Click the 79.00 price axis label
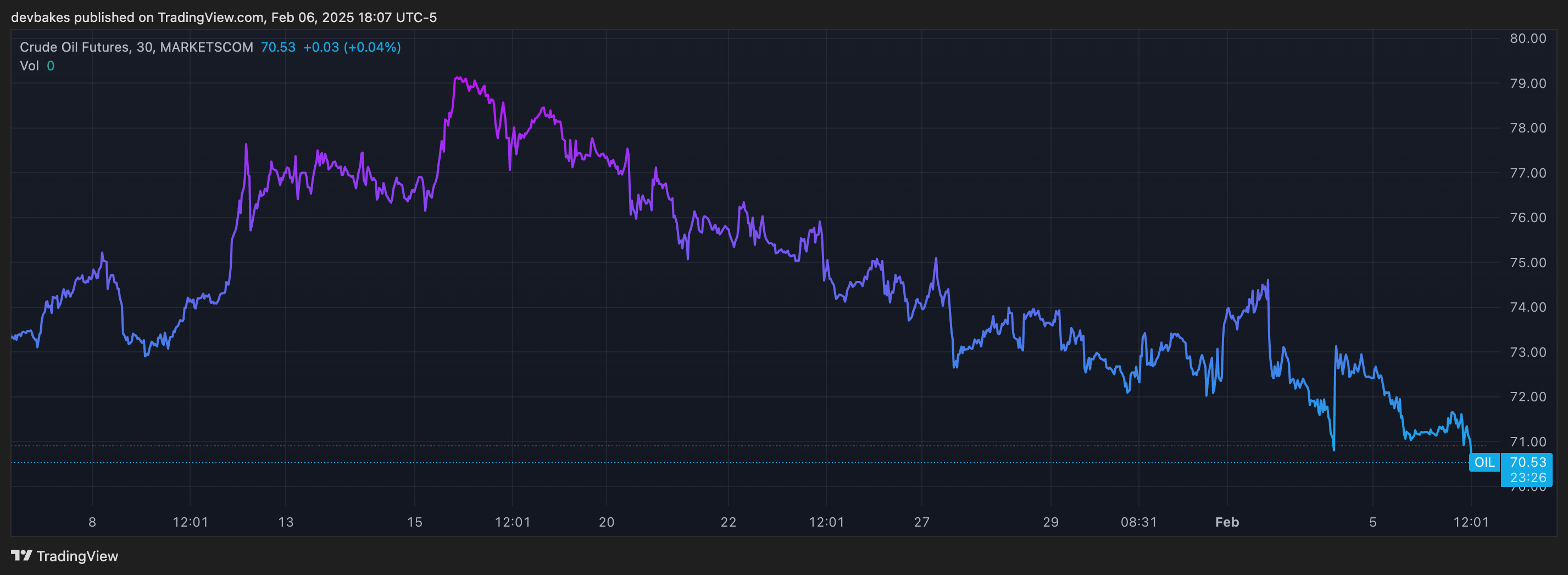 pyautogui.click(x=1528, y=84)
